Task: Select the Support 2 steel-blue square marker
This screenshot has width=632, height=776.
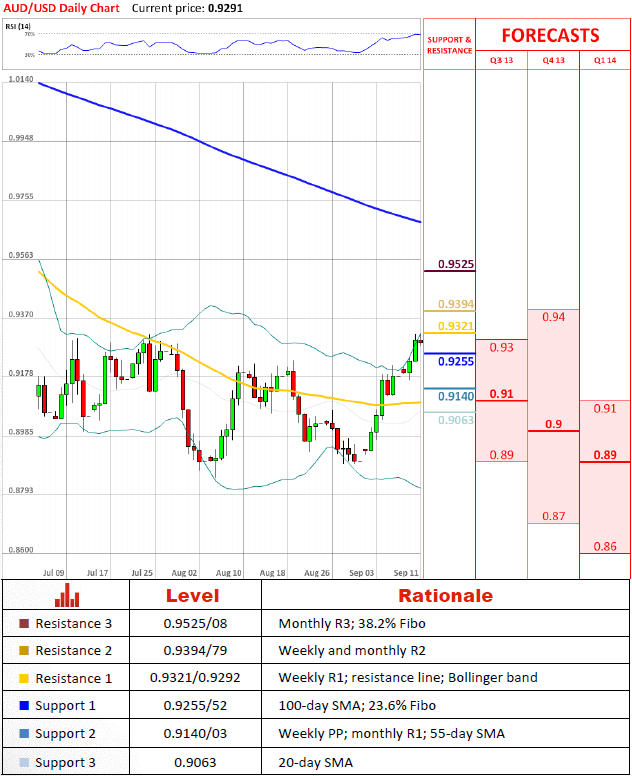Action: 24,734
